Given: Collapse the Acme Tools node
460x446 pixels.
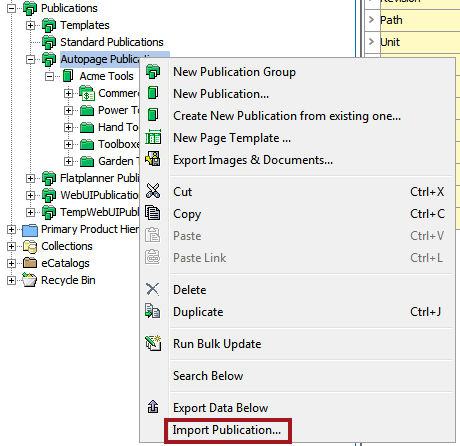Looking at the screenshot, I should coord(49,76).
